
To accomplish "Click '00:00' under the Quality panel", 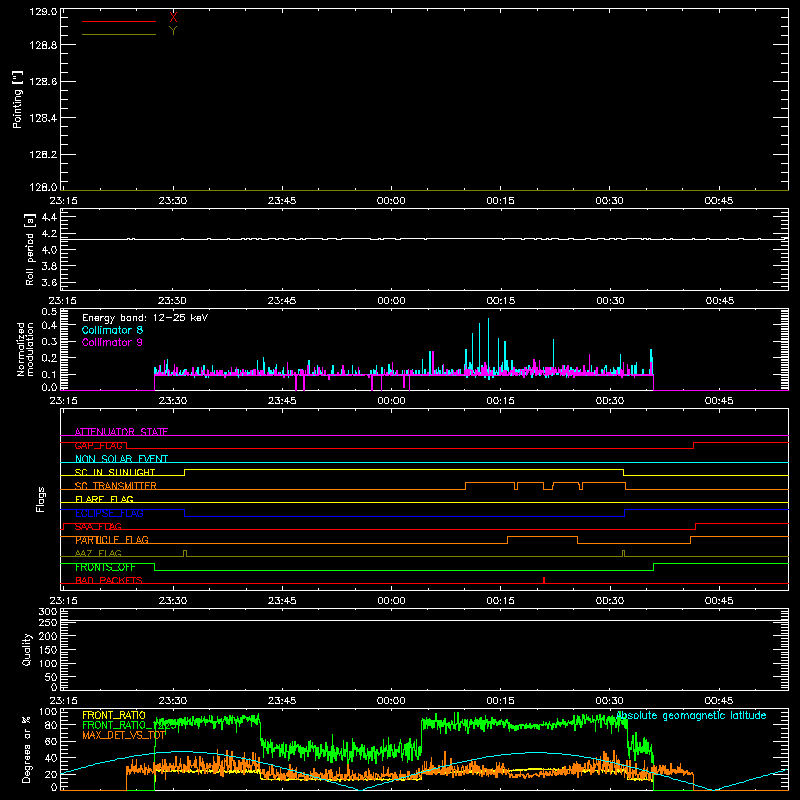I will [391, 701].
